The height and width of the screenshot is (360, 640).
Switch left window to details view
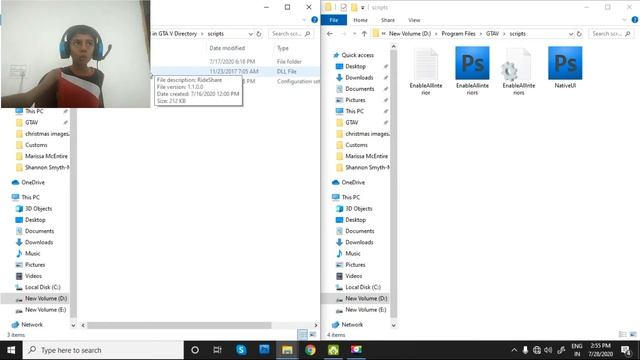click(302, 334)
